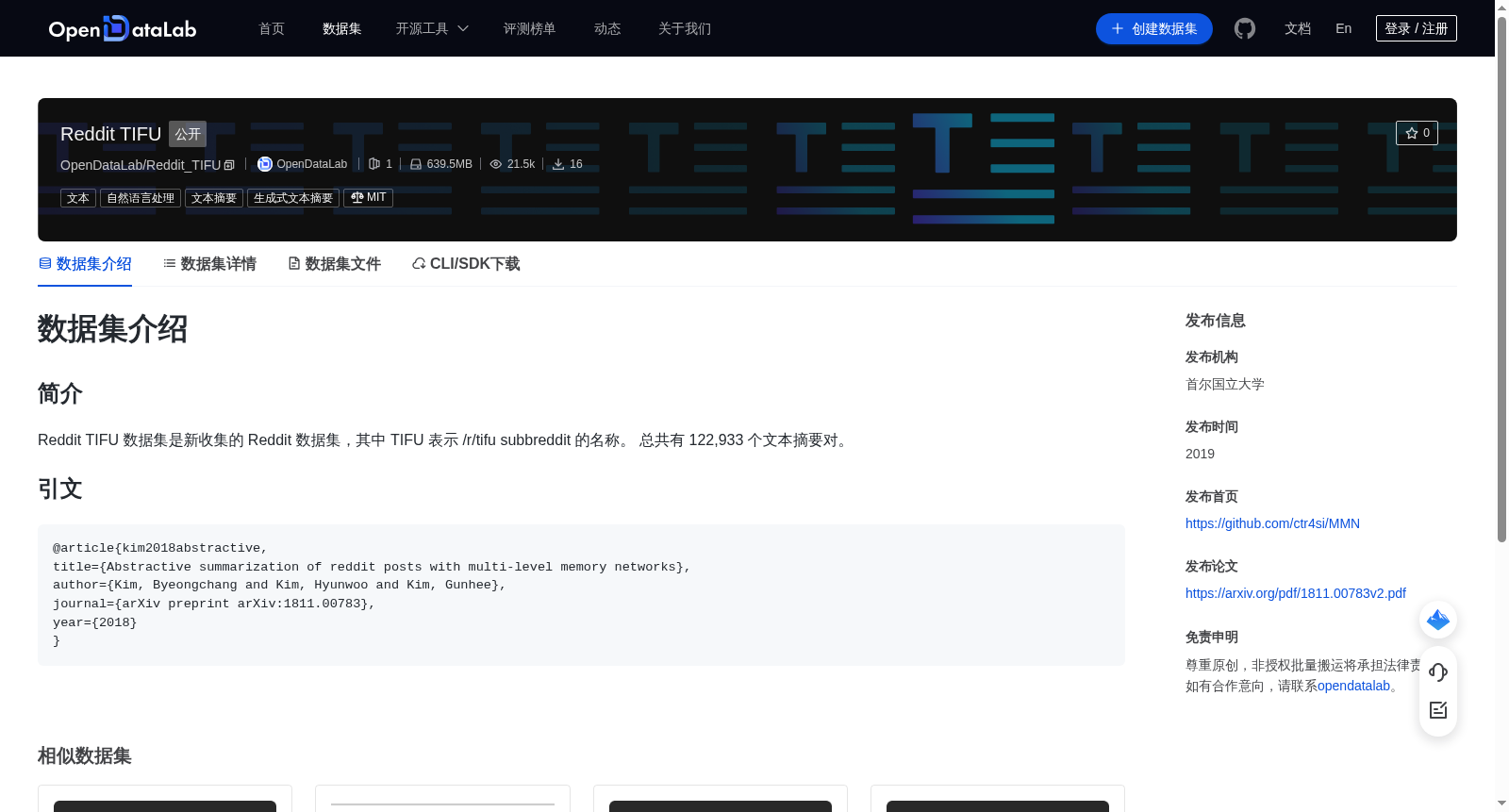1509x812 pixels.
Task: Click the OpenDataLab logo
Action: pyautogui.click(x=123, y=28)
